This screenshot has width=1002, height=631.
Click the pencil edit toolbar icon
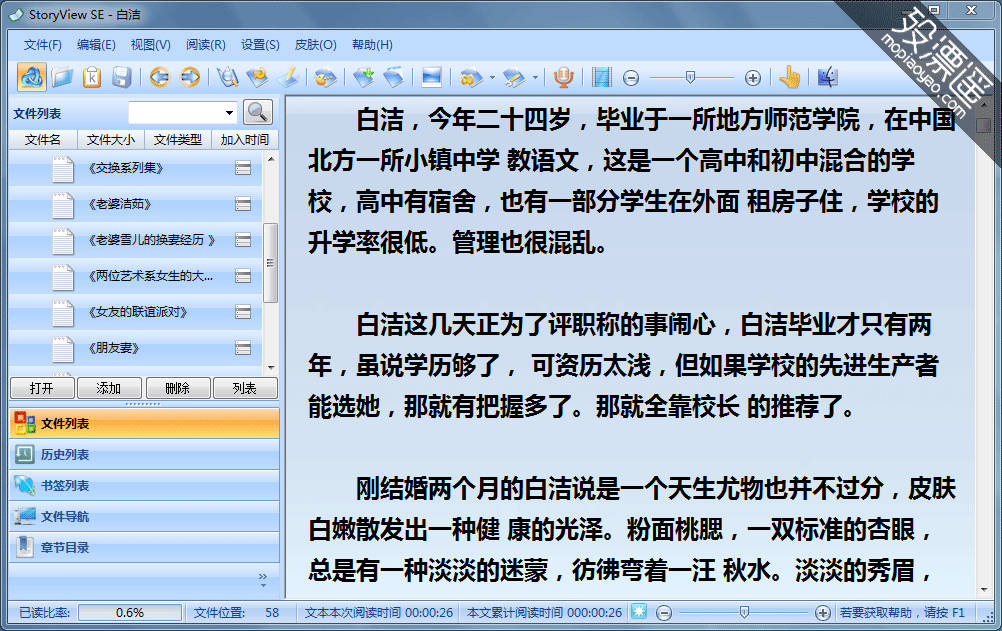click(x=288, y=77)
